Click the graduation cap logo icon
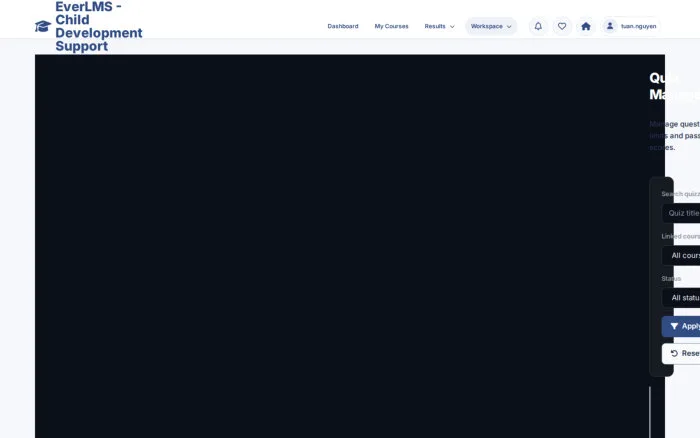Viewport: 700px width, 438px height. tap(43, 26)
